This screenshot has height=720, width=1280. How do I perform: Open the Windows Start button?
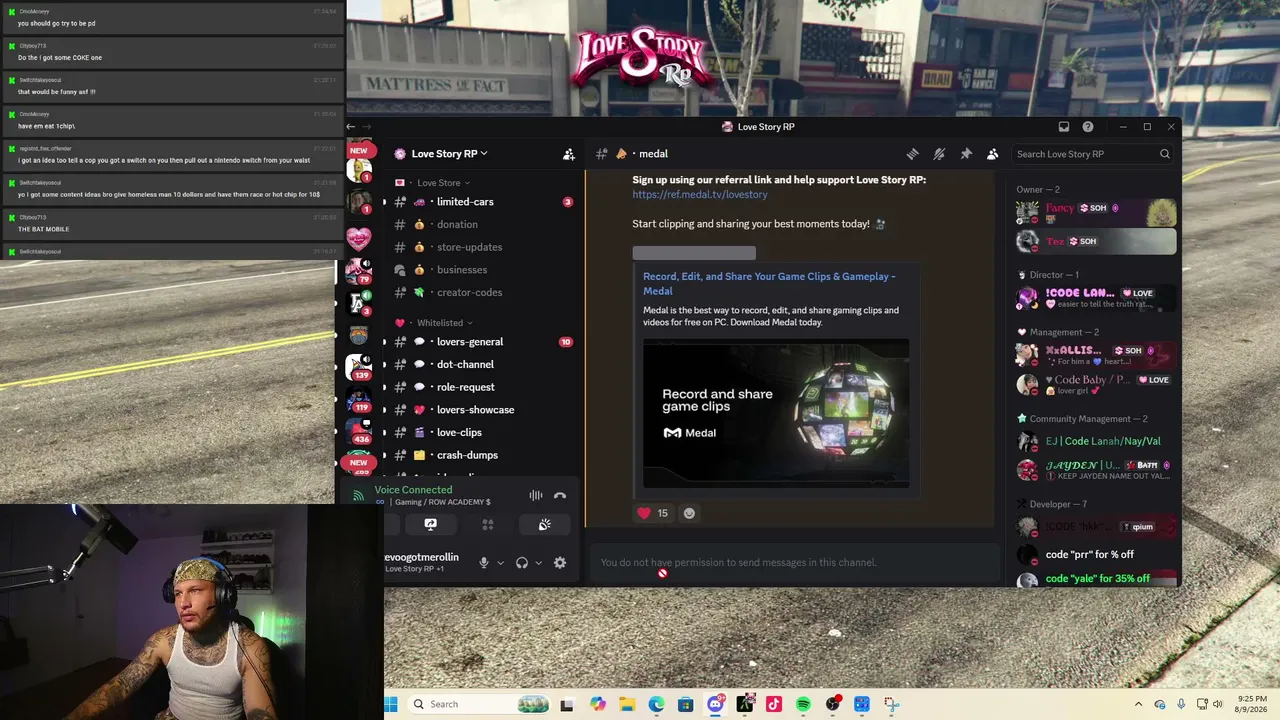tap(390, 704)
